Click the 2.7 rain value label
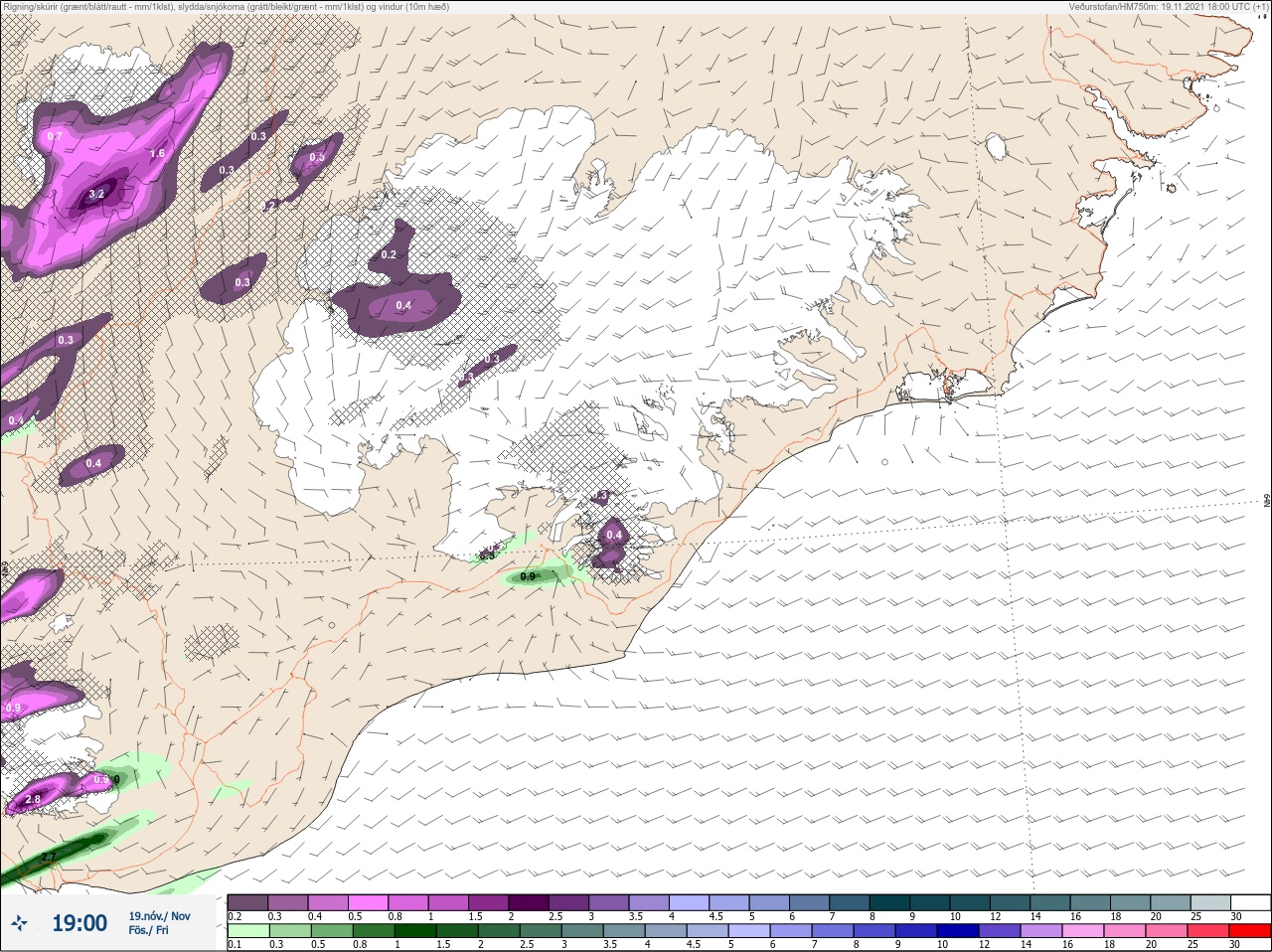1272x952 pixels. click(x=50, y=857)
